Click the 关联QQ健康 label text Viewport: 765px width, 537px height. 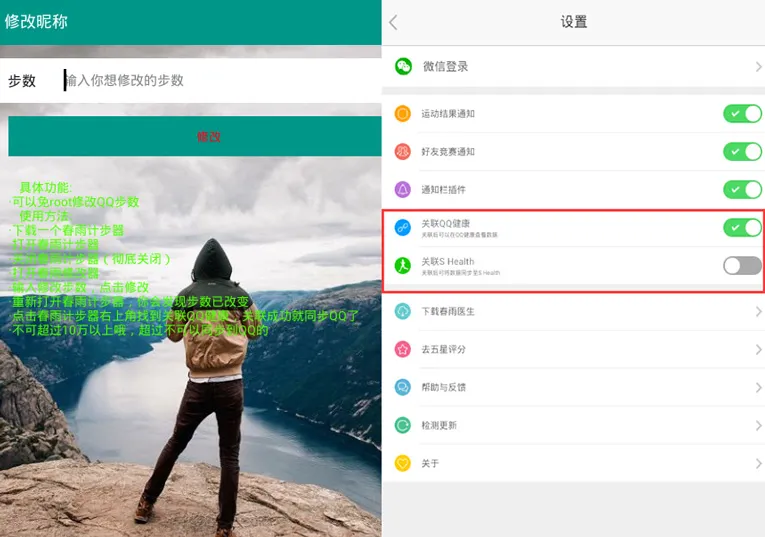click(445, 223)
